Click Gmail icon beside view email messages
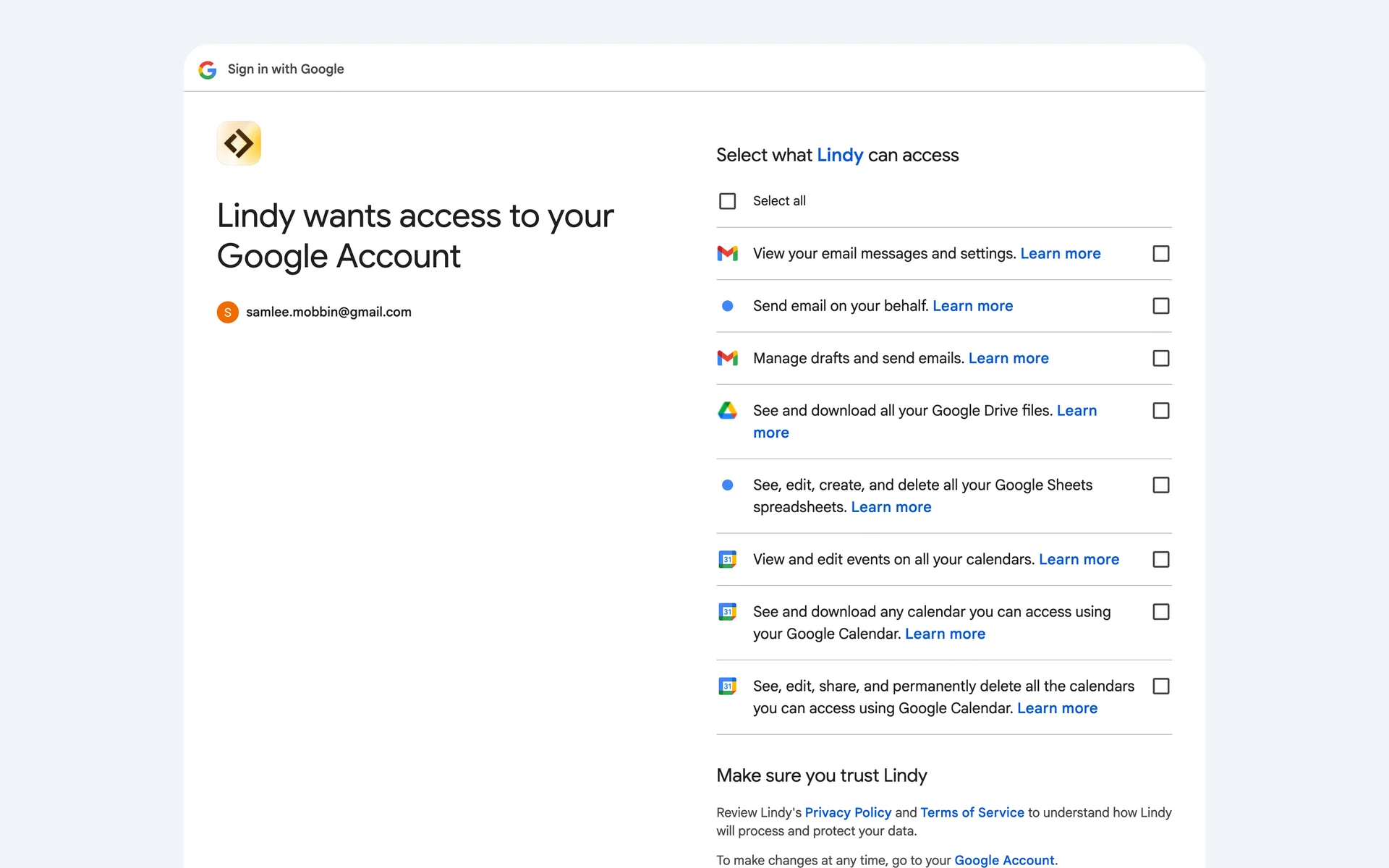 (727, 253)
